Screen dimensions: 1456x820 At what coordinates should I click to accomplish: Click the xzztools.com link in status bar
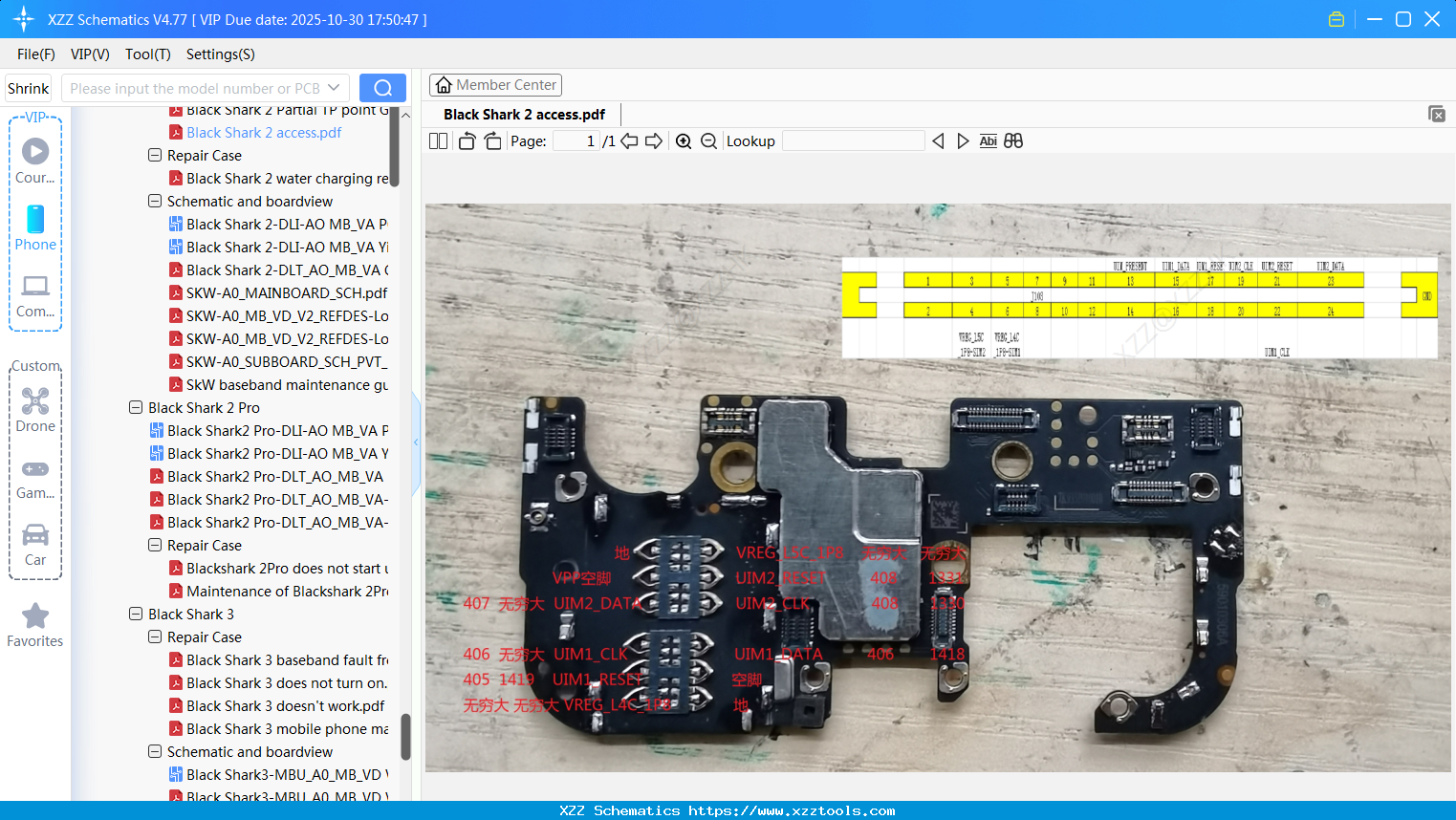(x=792, y=810)
